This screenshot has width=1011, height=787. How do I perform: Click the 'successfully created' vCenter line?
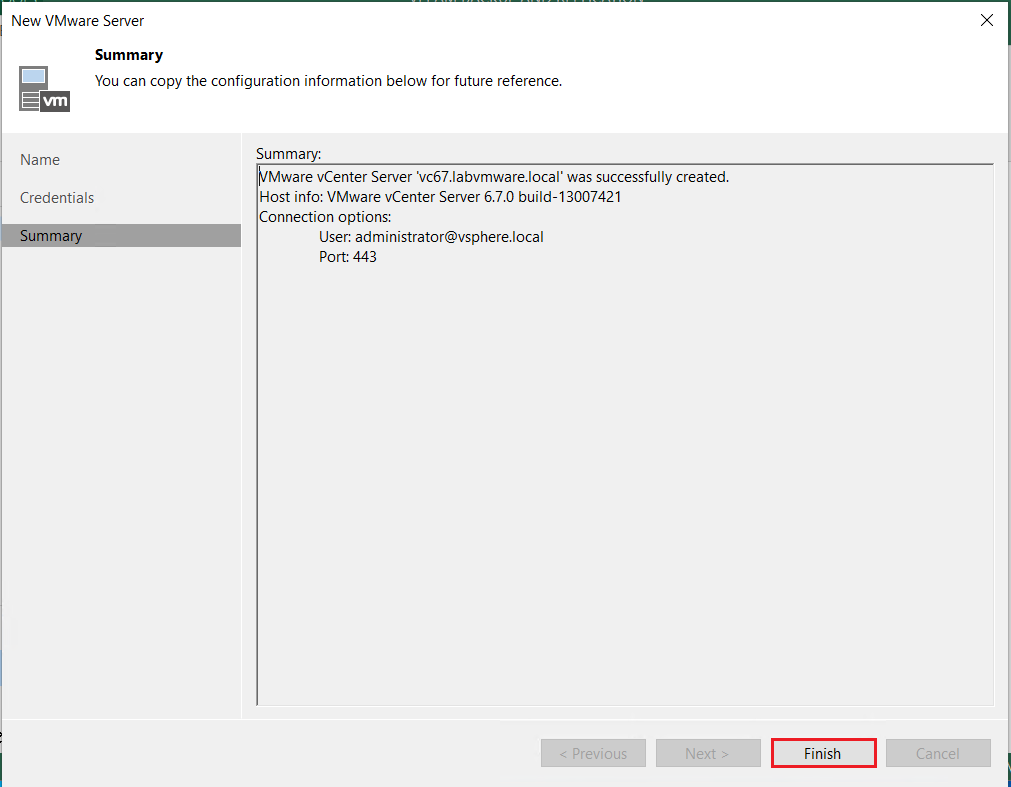(x=494, y=177)
